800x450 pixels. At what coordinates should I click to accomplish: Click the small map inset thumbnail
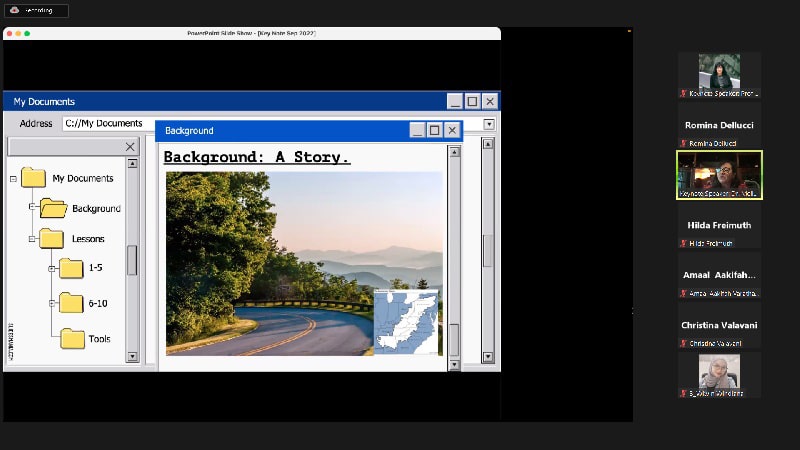[406, 320]
